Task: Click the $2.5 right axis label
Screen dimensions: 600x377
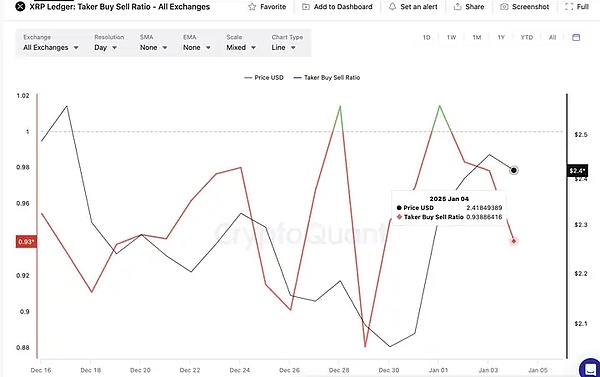Action: click(581, 135)
